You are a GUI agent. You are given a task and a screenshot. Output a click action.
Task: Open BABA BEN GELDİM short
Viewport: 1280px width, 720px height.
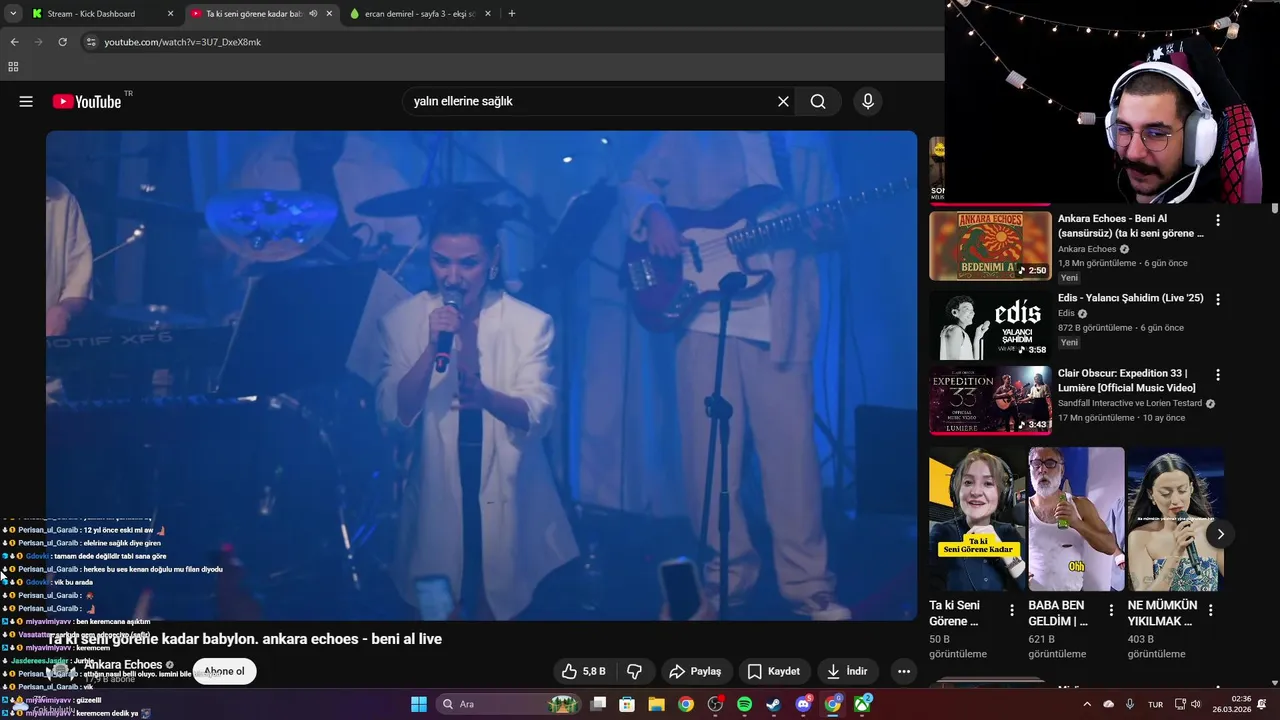point(1076,519)
